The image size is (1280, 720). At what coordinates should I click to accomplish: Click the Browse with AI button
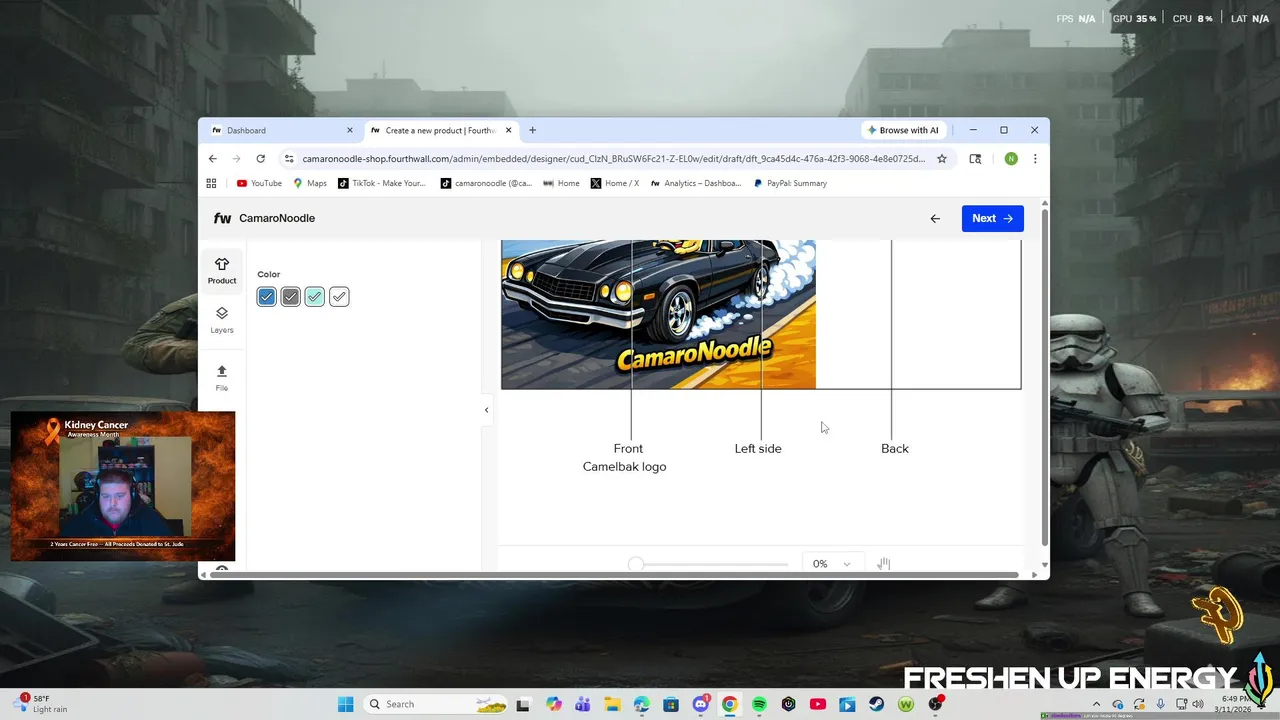(903, 130)
